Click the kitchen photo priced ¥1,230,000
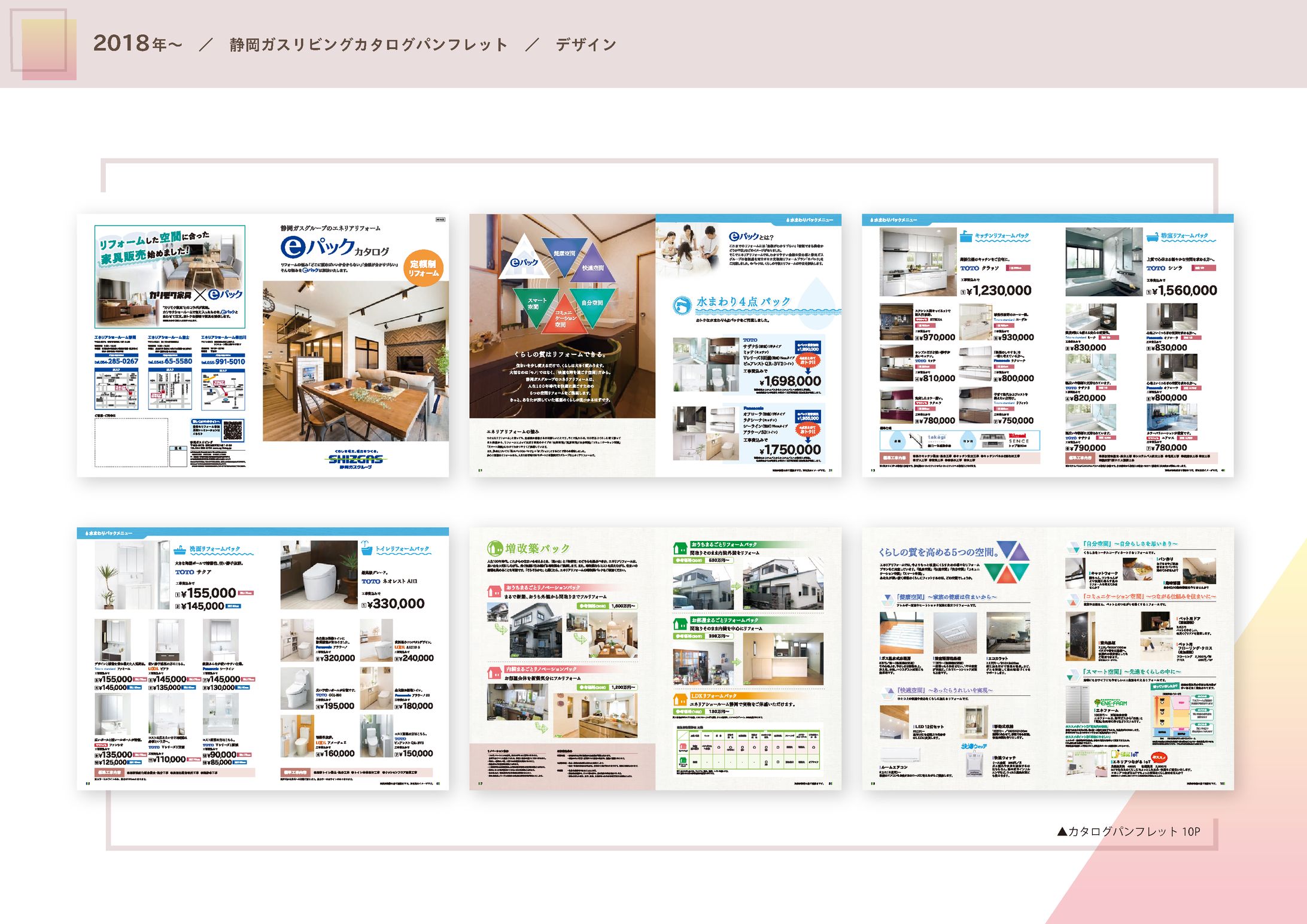The width and height of the screenshot is (1307, 924). coord(917,262)
